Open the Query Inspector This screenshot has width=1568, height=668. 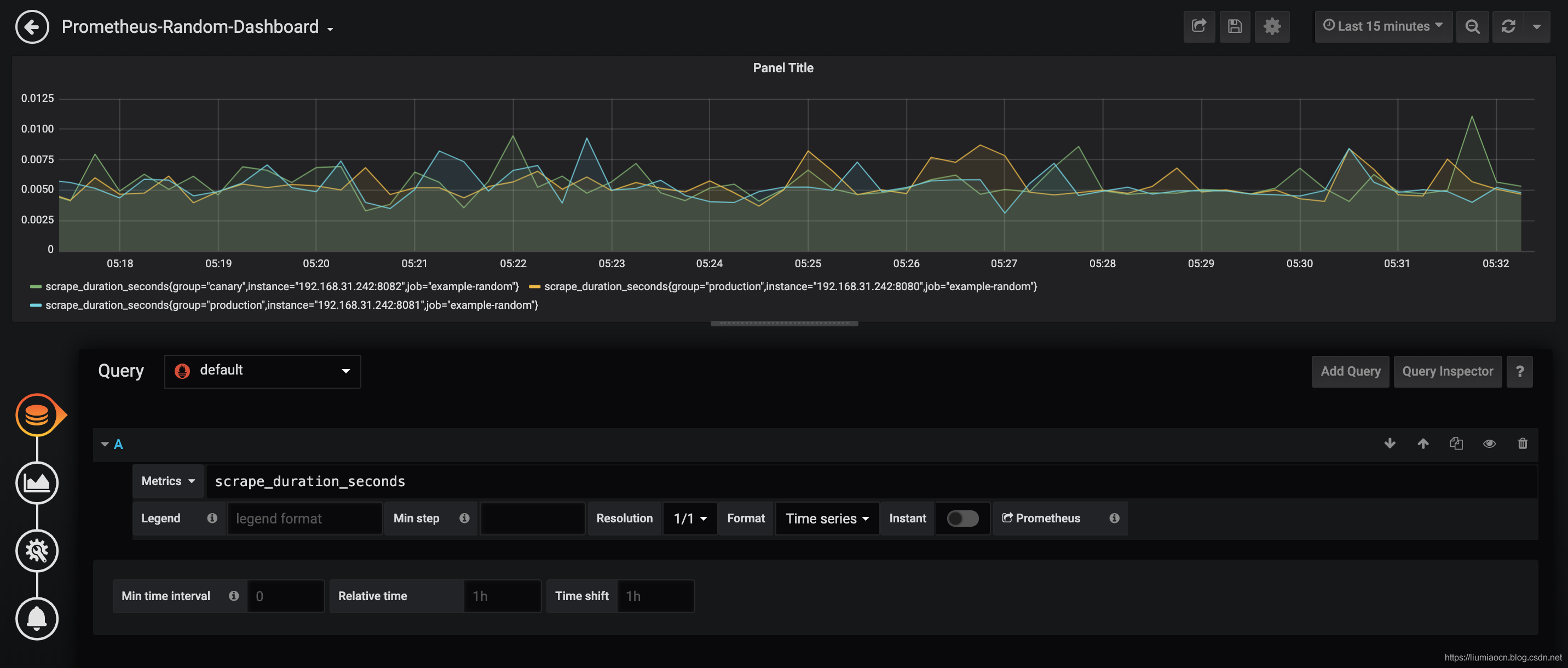(1448, 371)
